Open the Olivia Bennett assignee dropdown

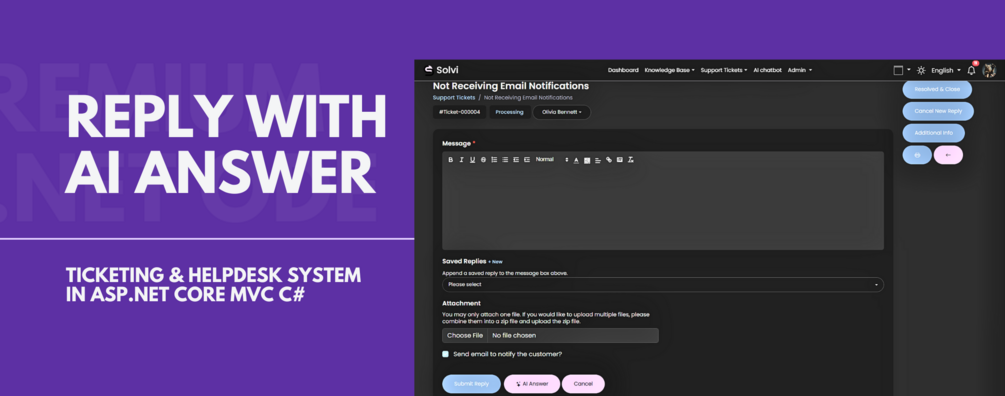click(x=562, y=112)
